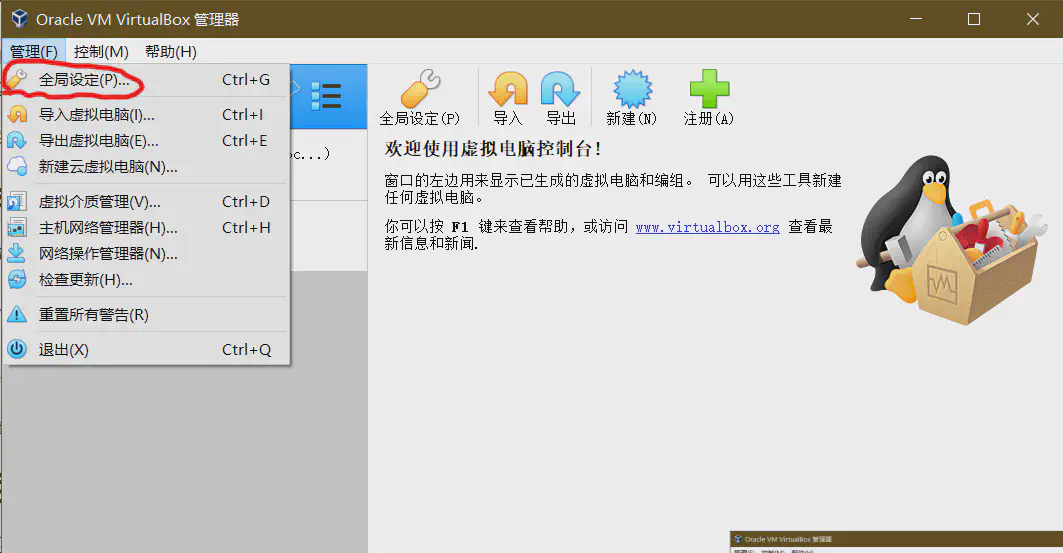Screen dimensions: 1063x553
Task: Click the disk icon beside 虚拟介质管理
Action: [17, 201]
